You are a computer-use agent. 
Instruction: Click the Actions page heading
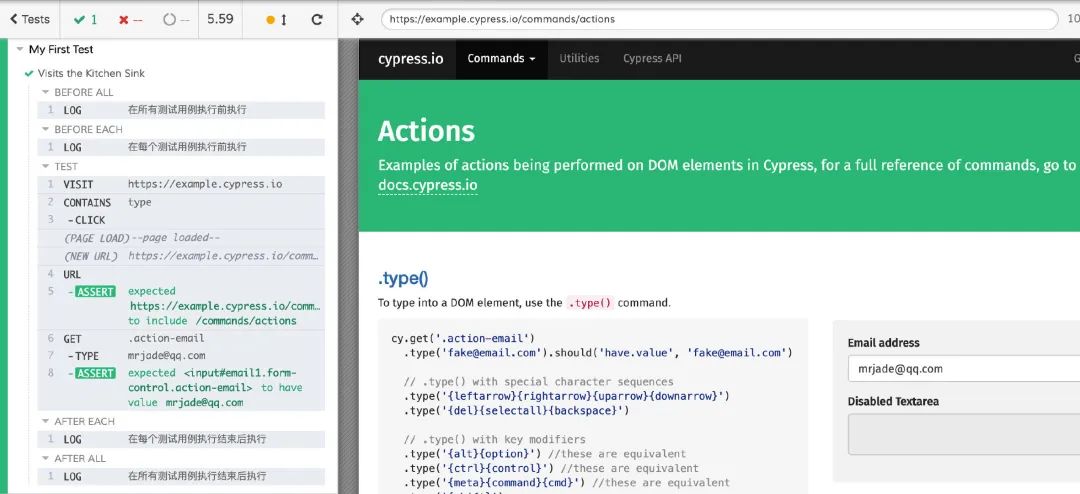coord(426,131)
